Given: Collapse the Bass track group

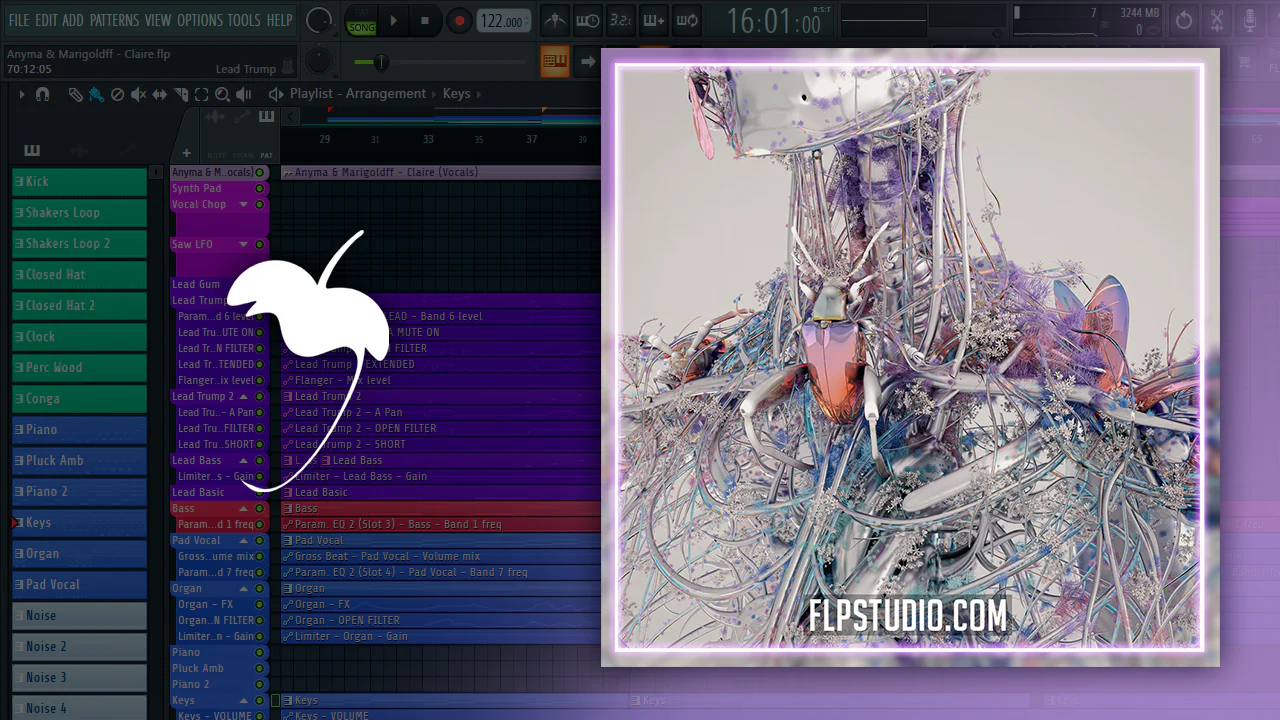Looking at the screenshot, I should [x=243, y=508].
